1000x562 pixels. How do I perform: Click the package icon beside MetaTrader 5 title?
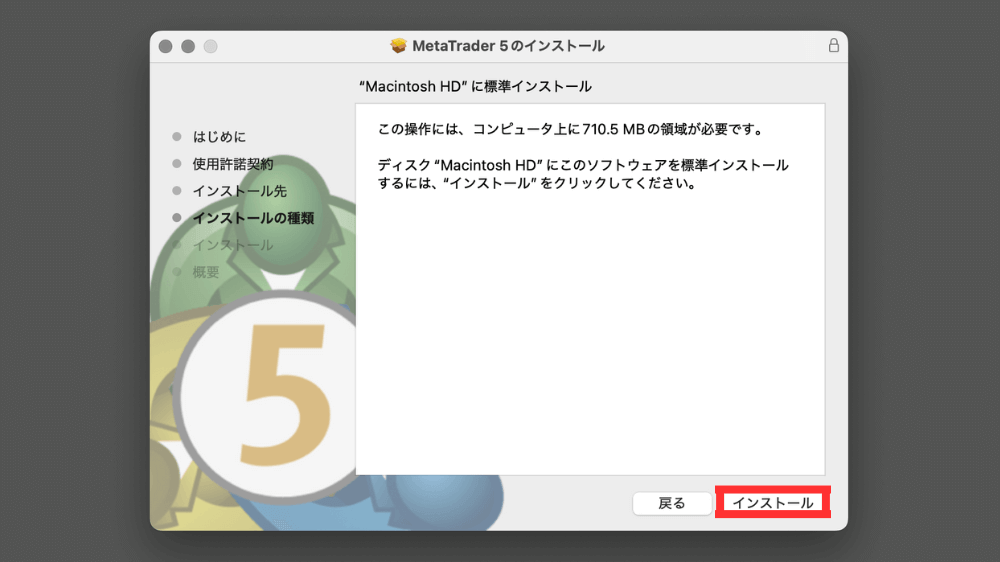(399, 45)
